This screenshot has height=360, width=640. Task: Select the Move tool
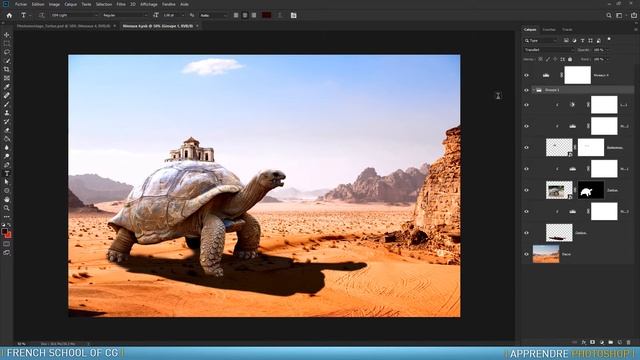pyautogui.click(x=7, y=35)
